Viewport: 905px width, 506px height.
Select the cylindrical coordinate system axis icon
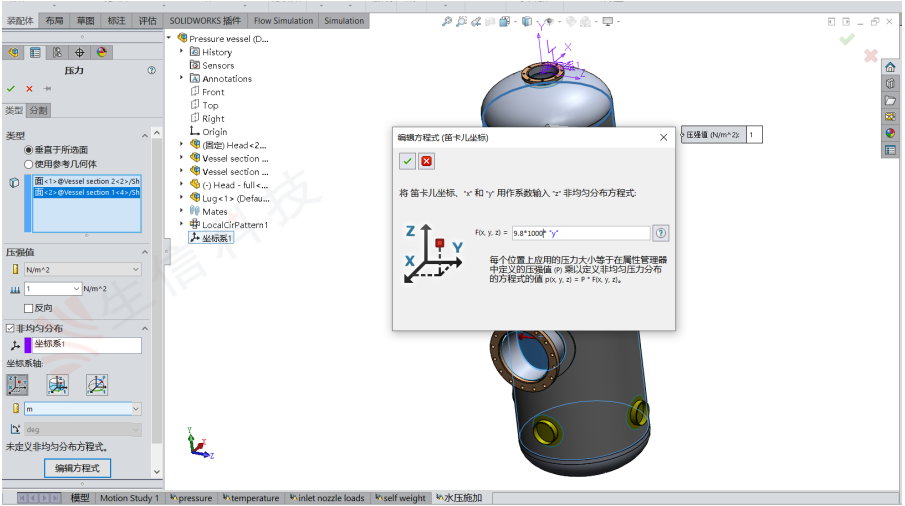[58, 384]
